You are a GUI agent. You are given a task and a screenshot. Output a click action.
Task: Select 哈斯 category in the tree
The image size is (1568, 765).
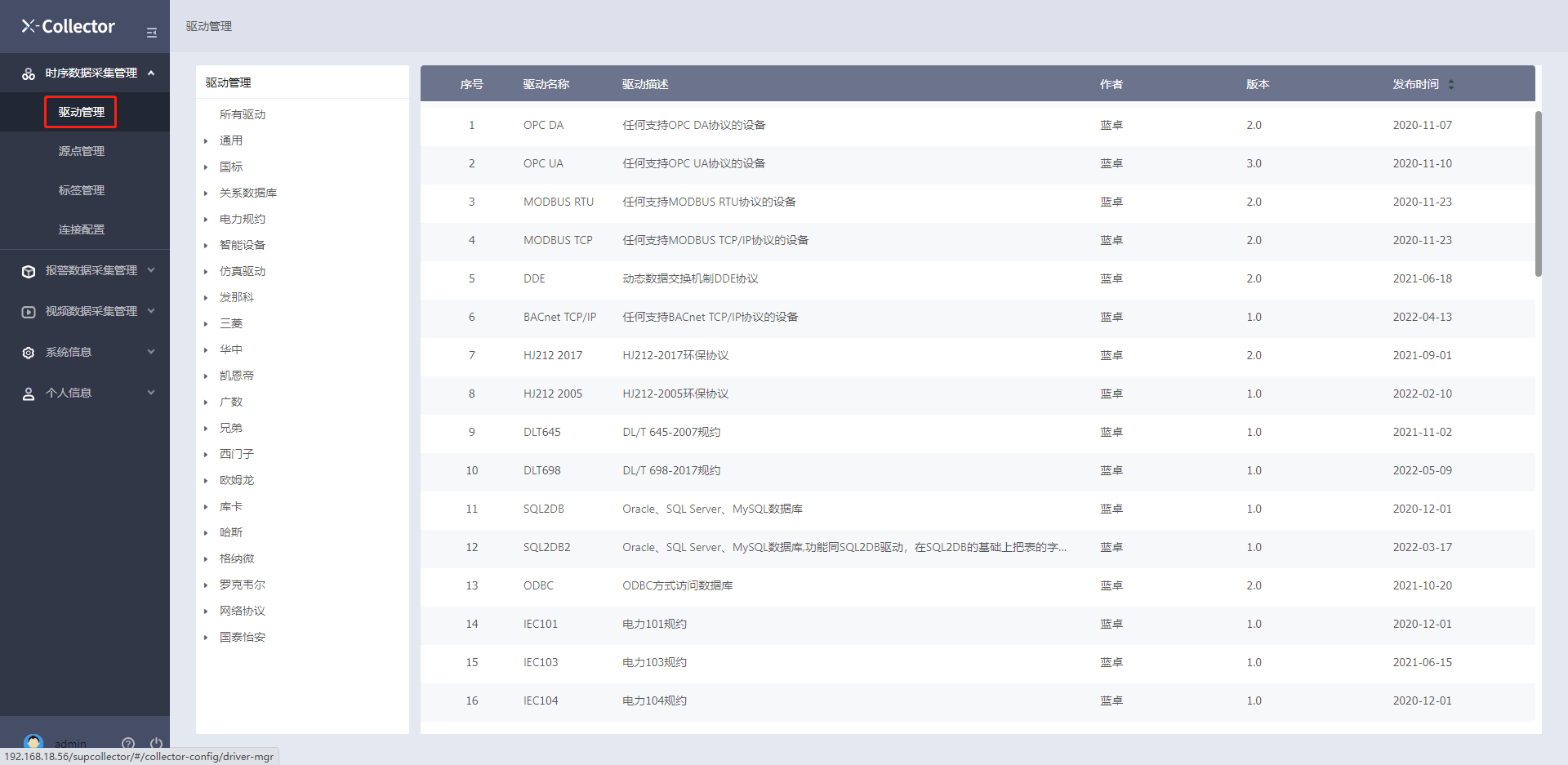pos(231,532)
